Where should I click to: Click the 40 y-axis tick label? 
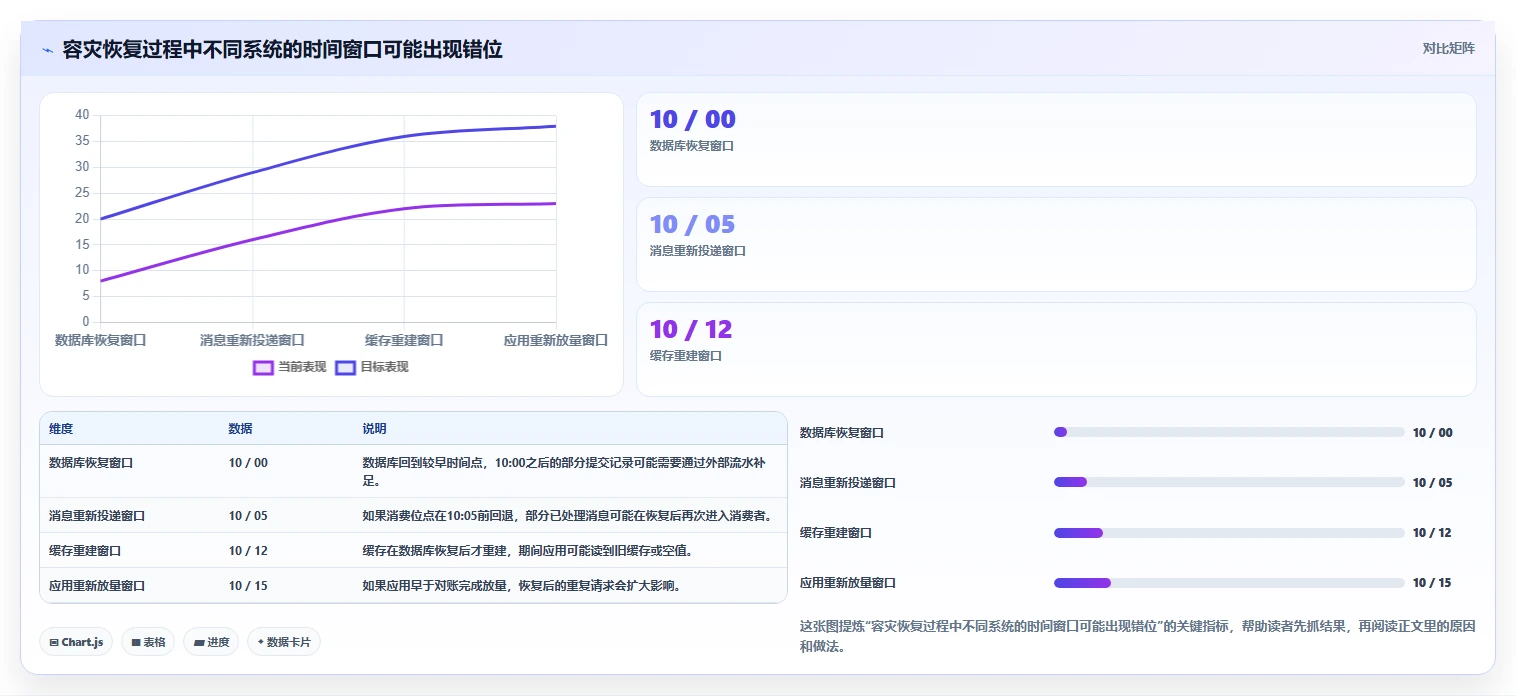[x=82, y=115]
